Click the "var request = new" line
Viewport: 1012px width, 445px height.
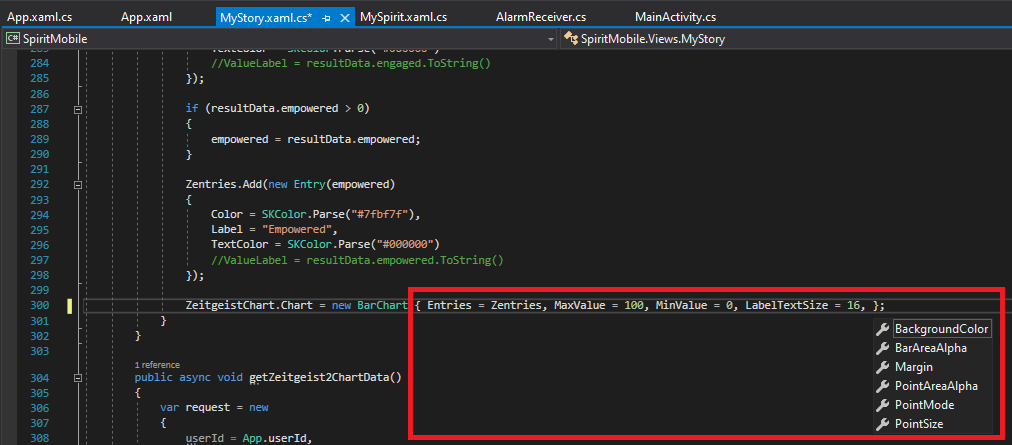point(214,408)
